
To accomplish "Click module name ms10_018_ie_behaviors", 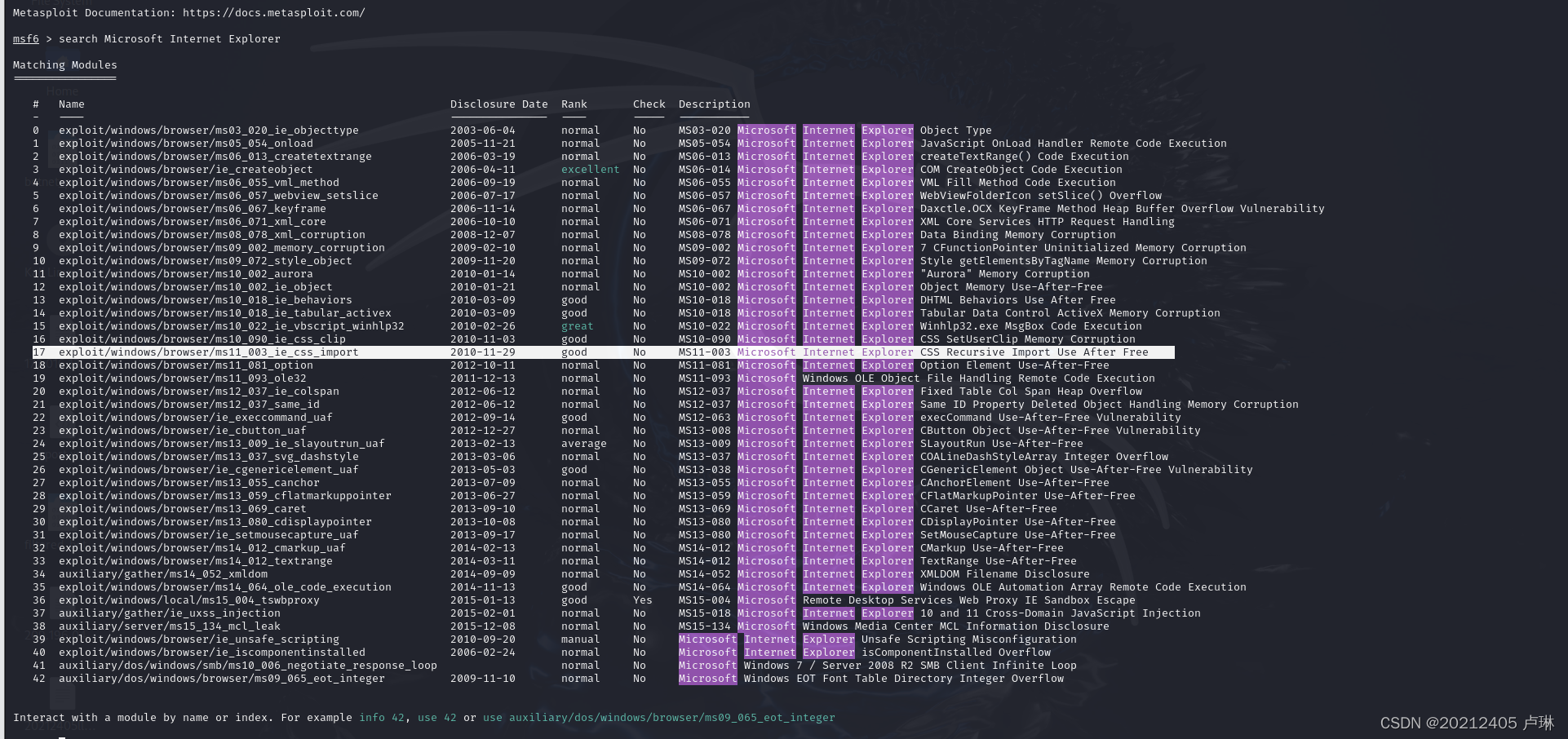I will pyautogui.click(x=206, y=300).
